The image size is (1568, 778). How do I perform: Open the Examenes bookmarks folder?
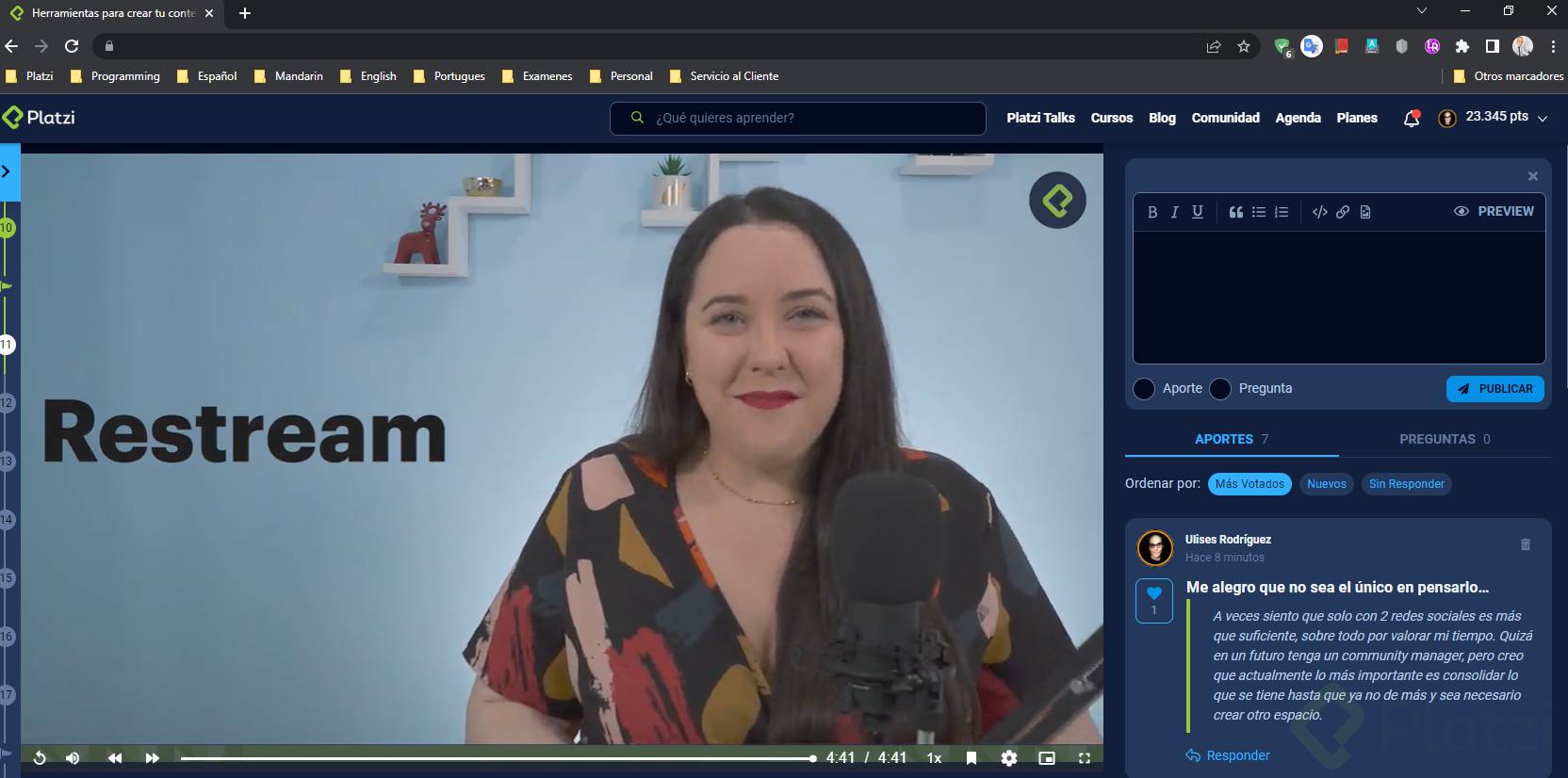537,76
